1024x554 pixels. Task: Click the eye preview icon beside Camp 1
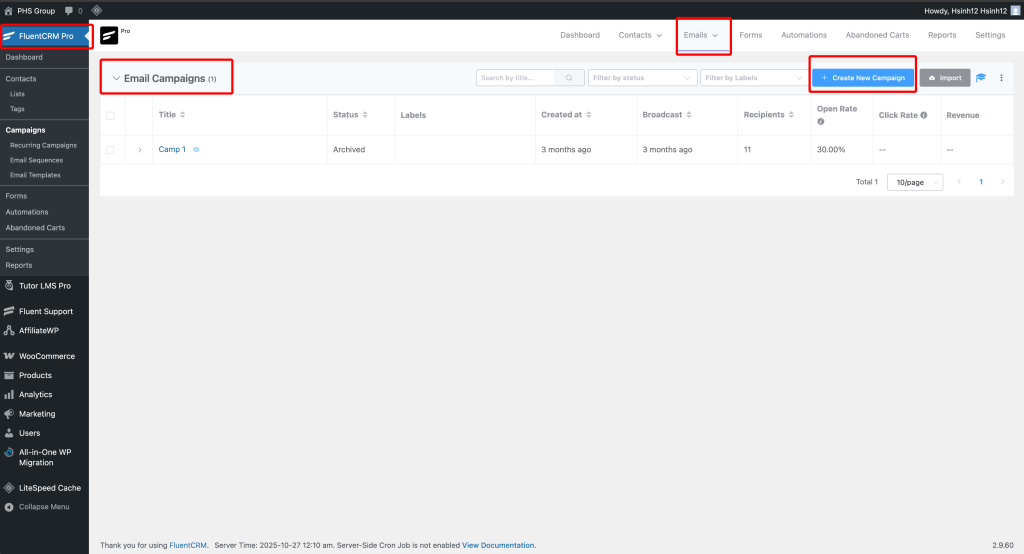click(x=196, y=150)
